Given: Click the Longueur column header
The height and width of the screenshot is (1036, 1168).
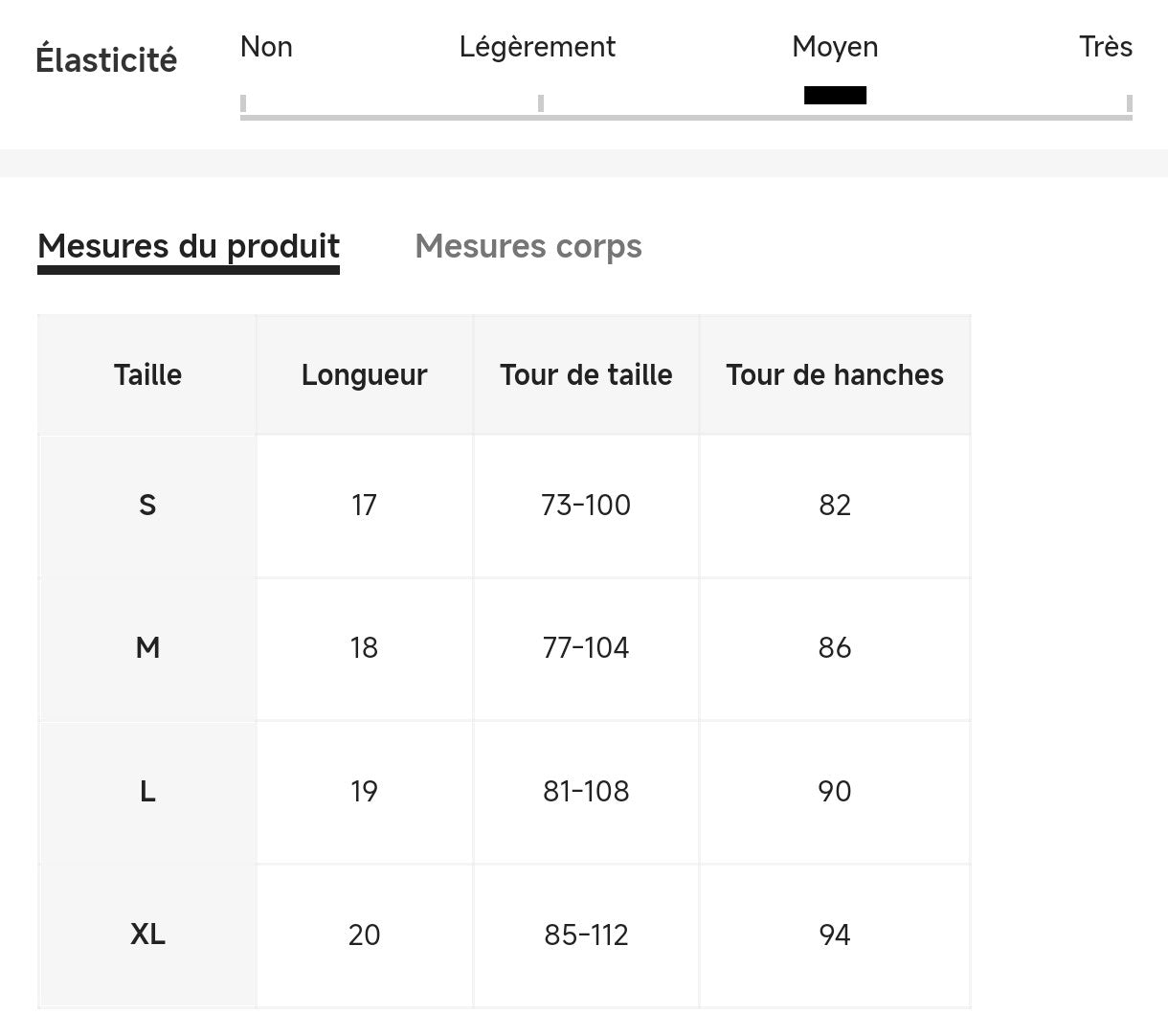Looking at the screenshot, I should [x=364, y=374].
